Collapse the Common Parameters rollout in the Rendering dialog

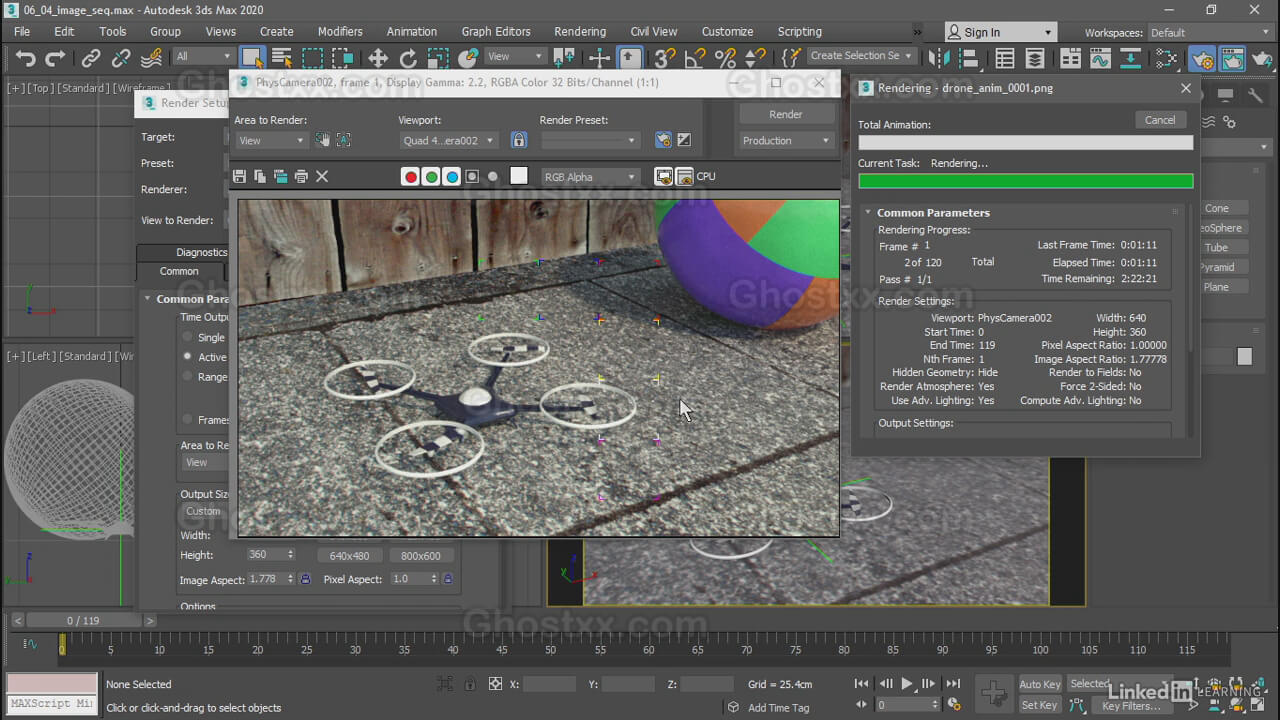point(868,212)
